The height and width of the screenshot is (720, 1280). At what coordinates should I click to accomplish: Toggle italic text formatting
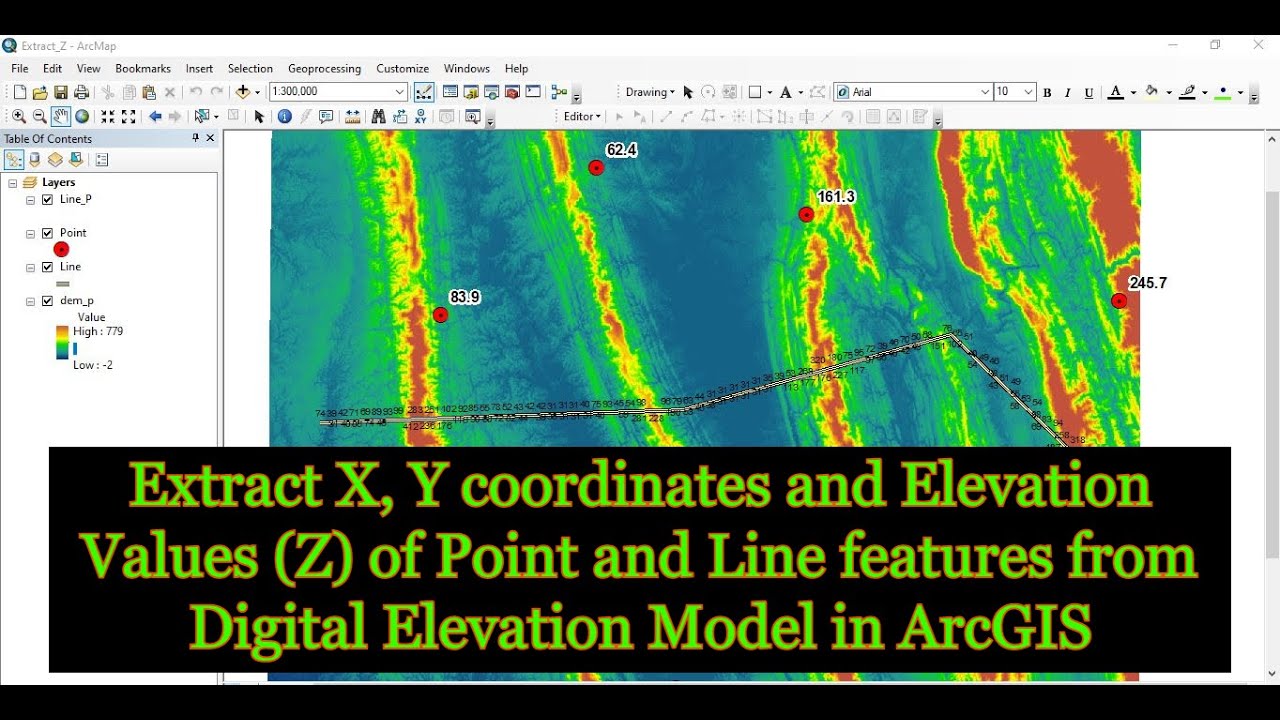click(x=1067, y=93)
